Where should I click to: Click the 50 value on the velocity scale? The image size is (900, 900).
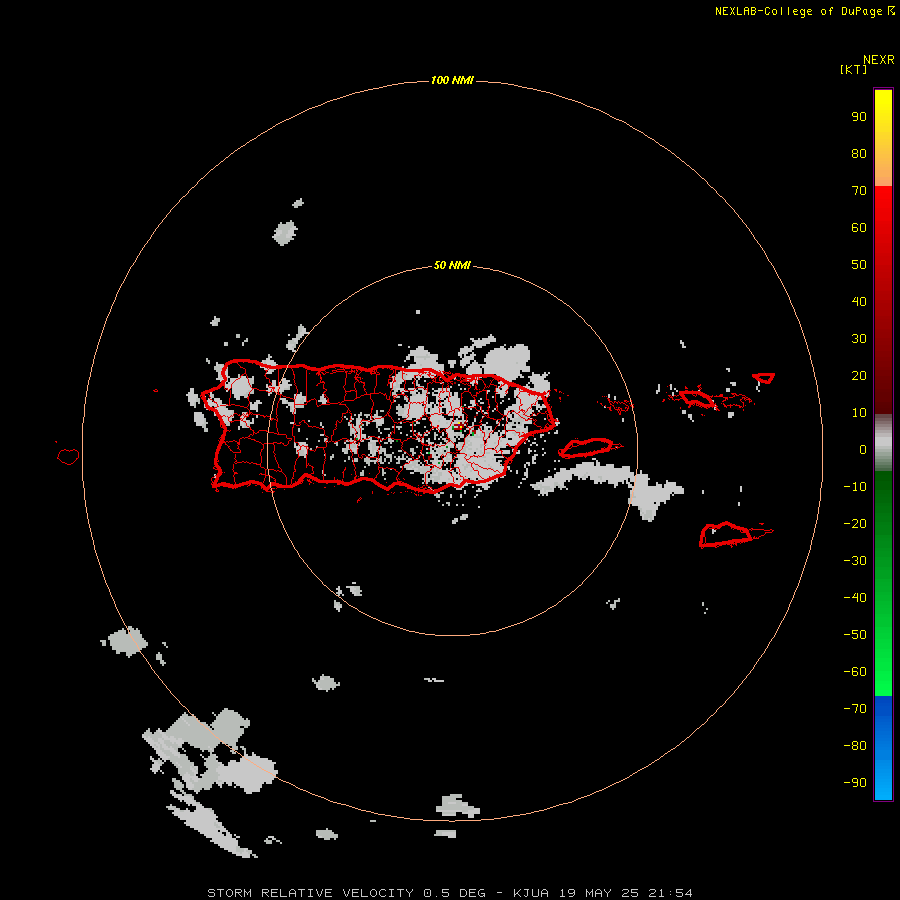(x=859, y=265)
